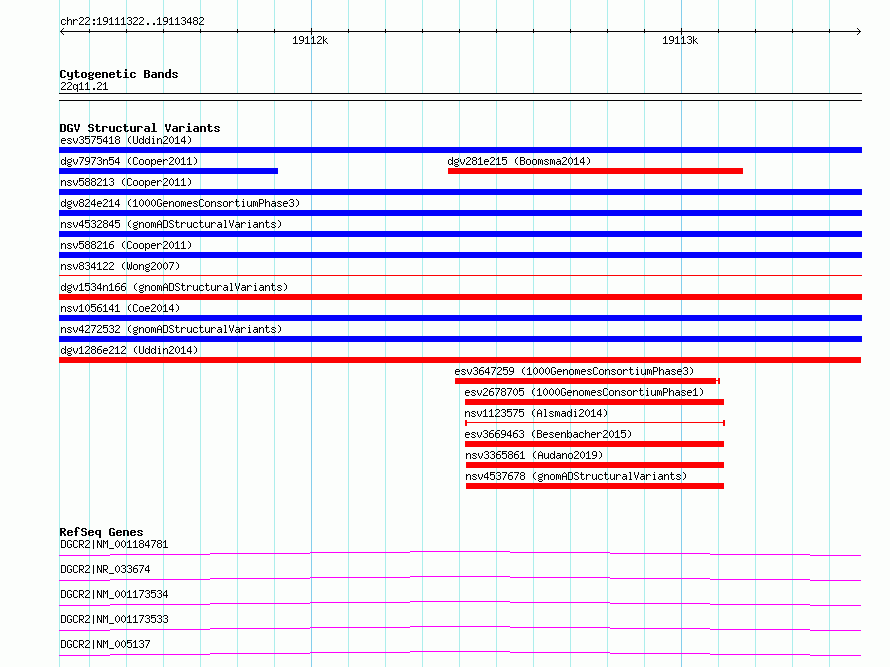890x667 pixels.
Task: Click nsv1123575 (Alsmadi2014) variant label
Action: tap(536, 413)
